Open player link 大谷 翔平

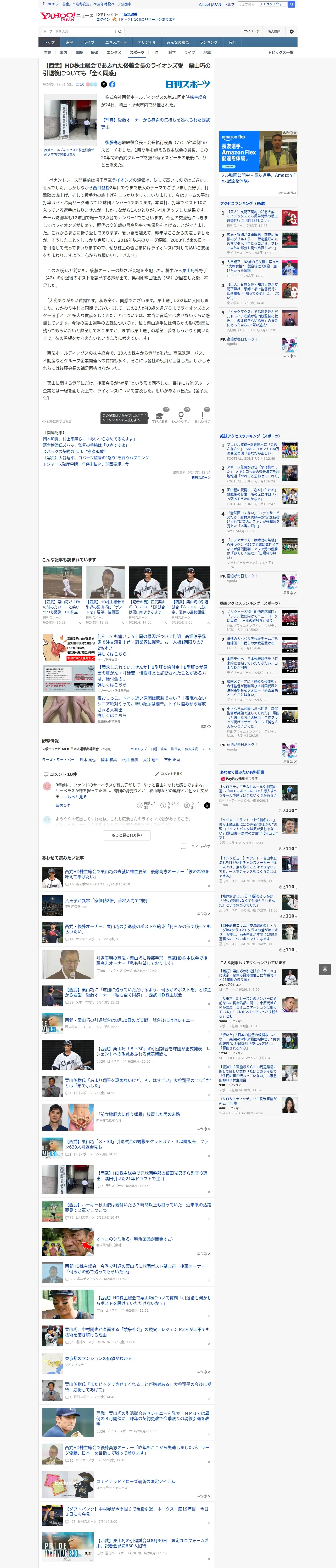pyautogui.click(x=151, y=760)
